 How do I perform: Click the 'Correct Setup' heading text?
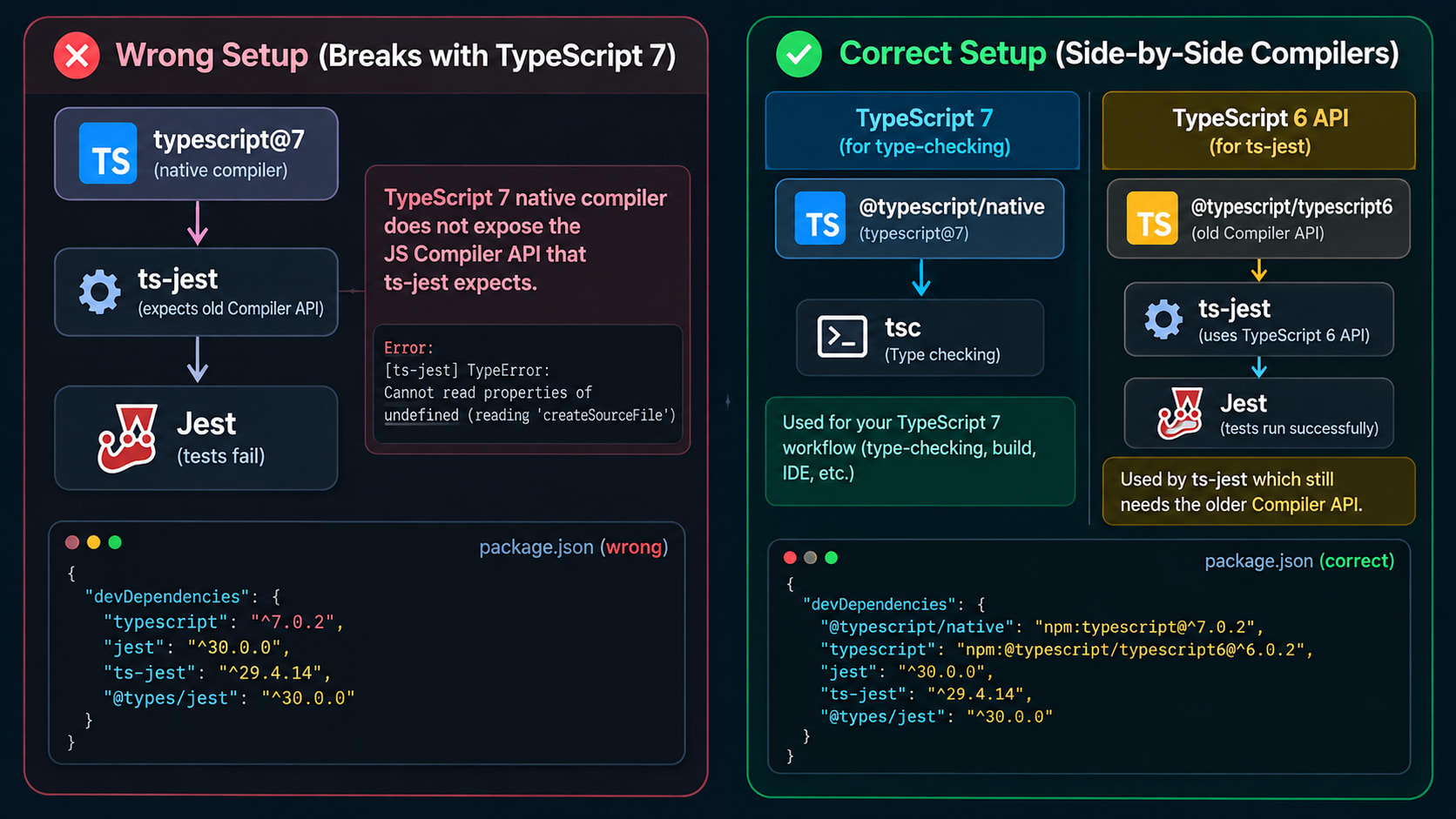click(x=942, y=54)
